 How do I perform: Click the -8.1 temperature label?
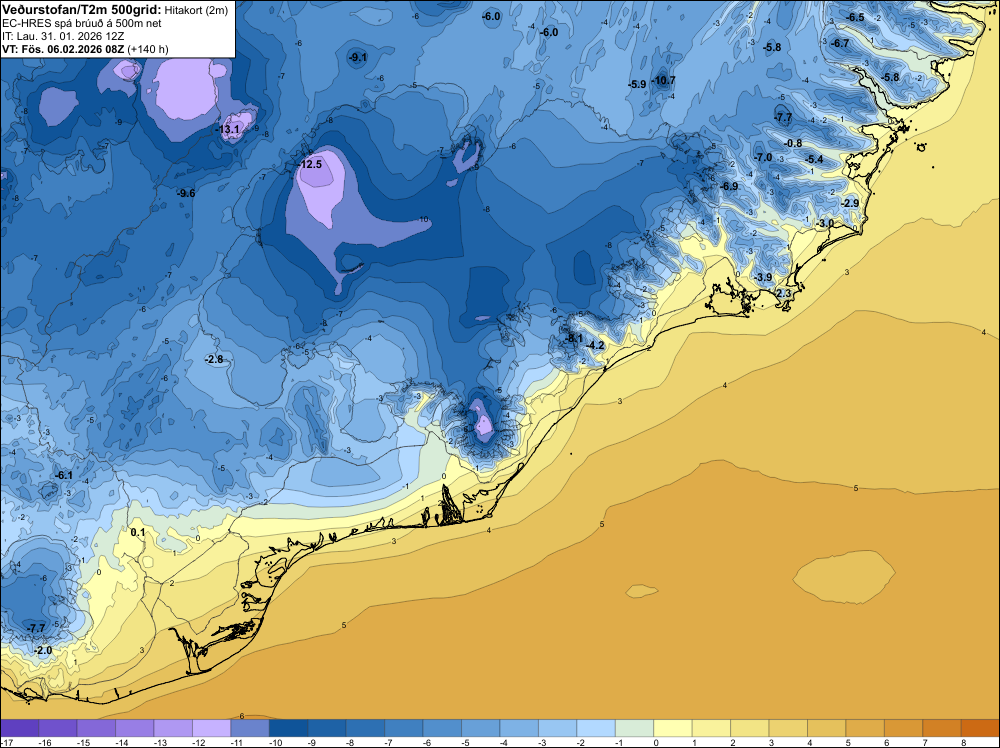point(573,338)
